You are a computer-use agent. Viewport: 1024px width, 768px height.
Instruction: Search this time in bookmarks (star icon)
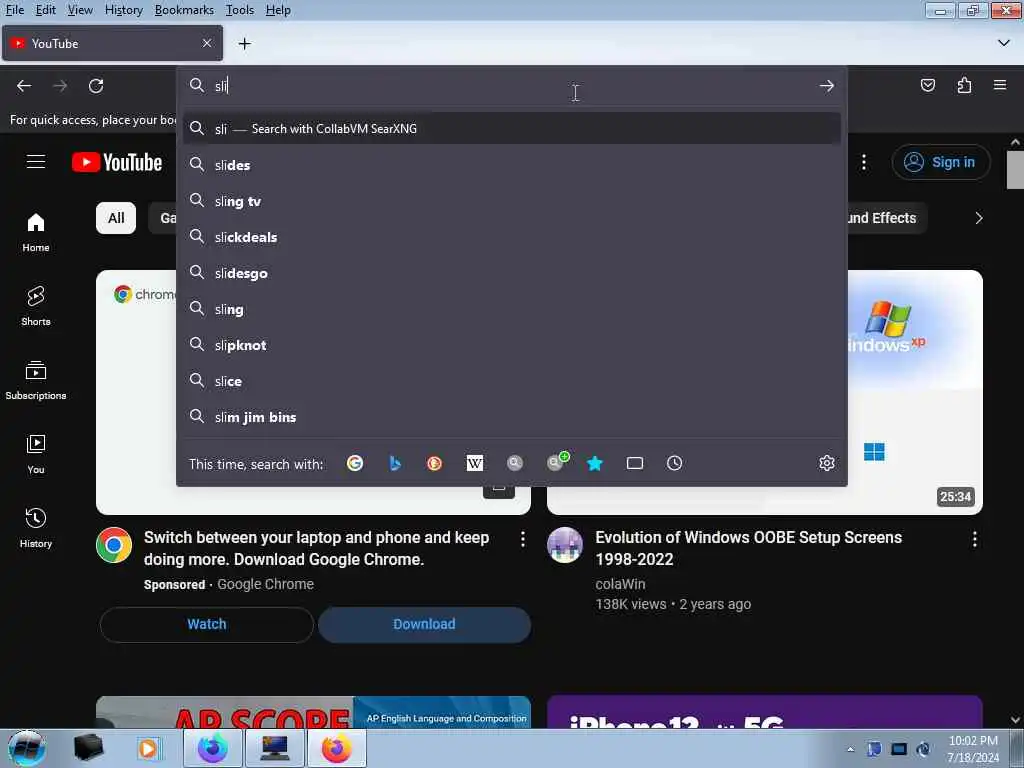pos(594,464)
